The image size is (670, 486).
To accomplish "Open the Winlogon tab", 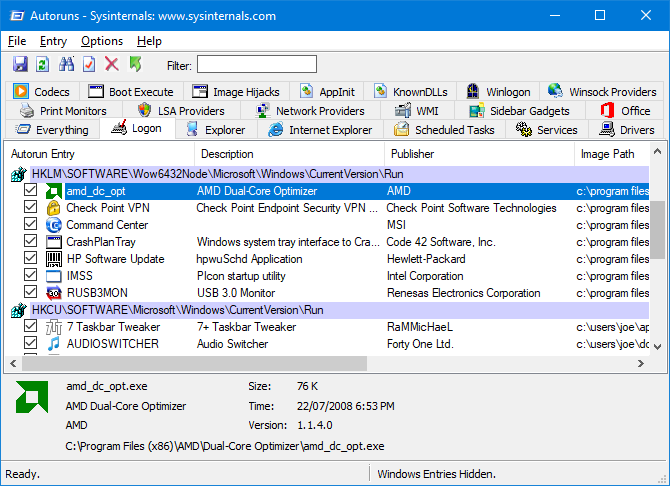I will pyautogui.click(x=501, y=92).
